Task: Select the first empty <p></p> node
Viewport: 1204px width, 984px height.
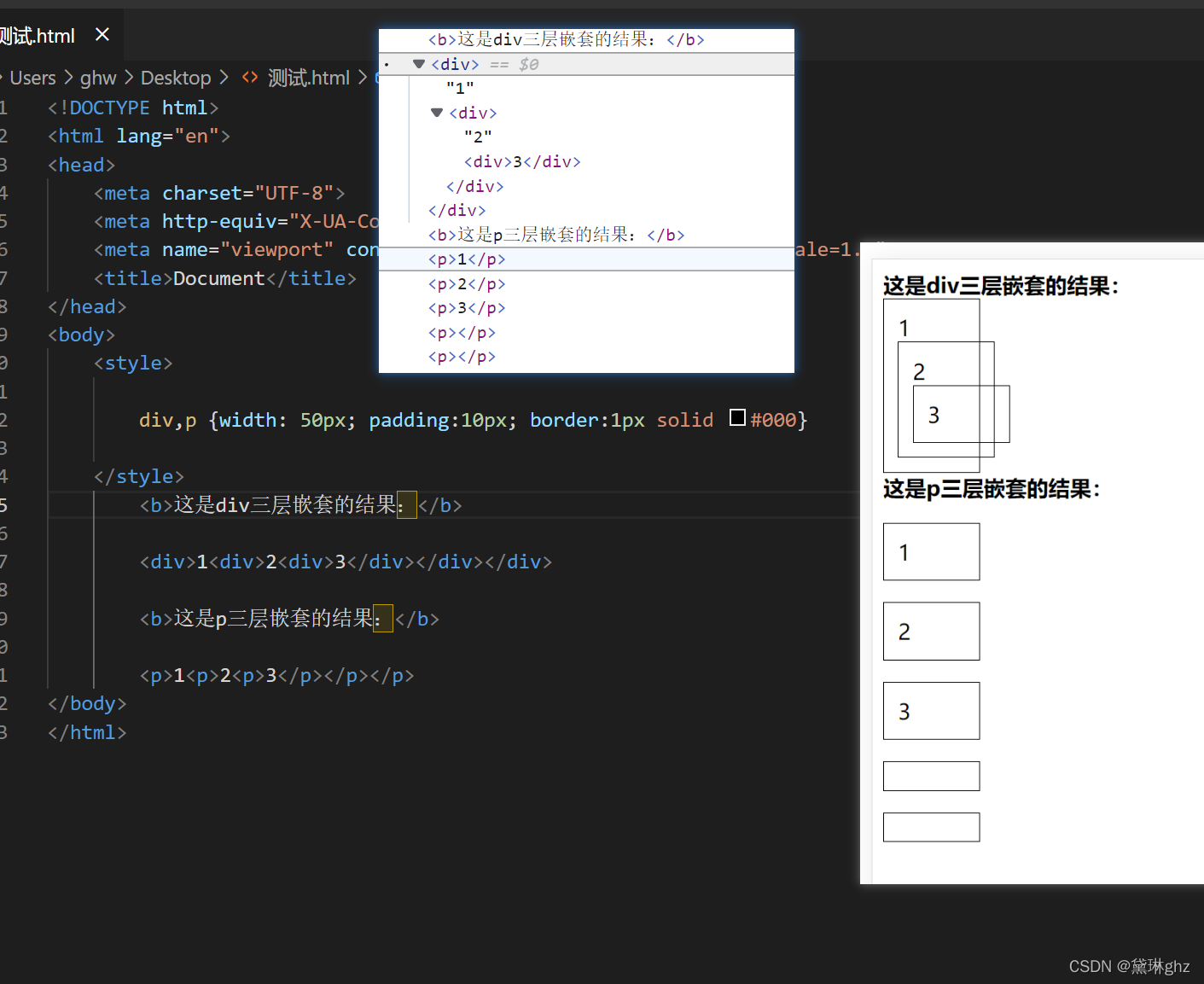Action: [462, 332]
